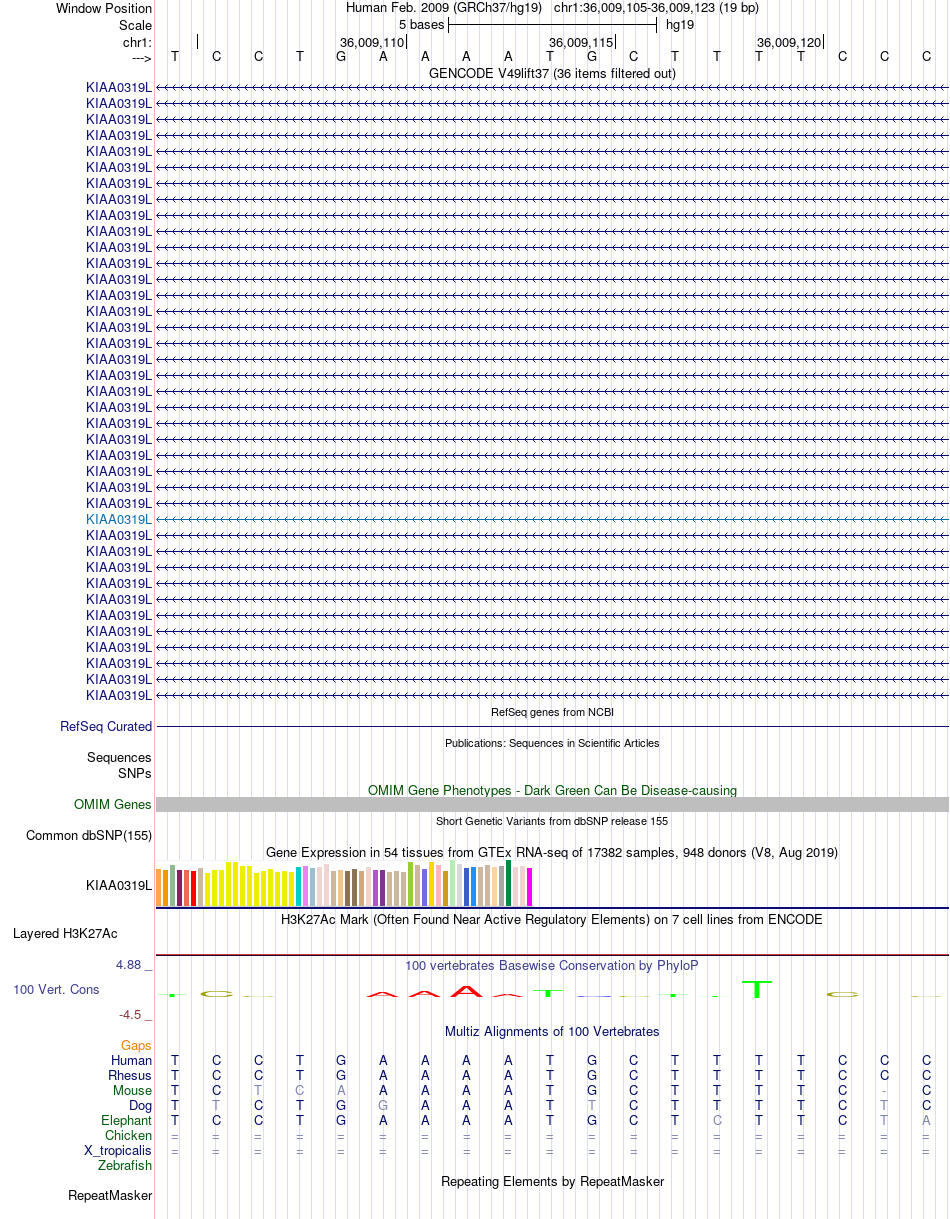
Task: Click the Dog alignment row label
Action: (140, 1105)
